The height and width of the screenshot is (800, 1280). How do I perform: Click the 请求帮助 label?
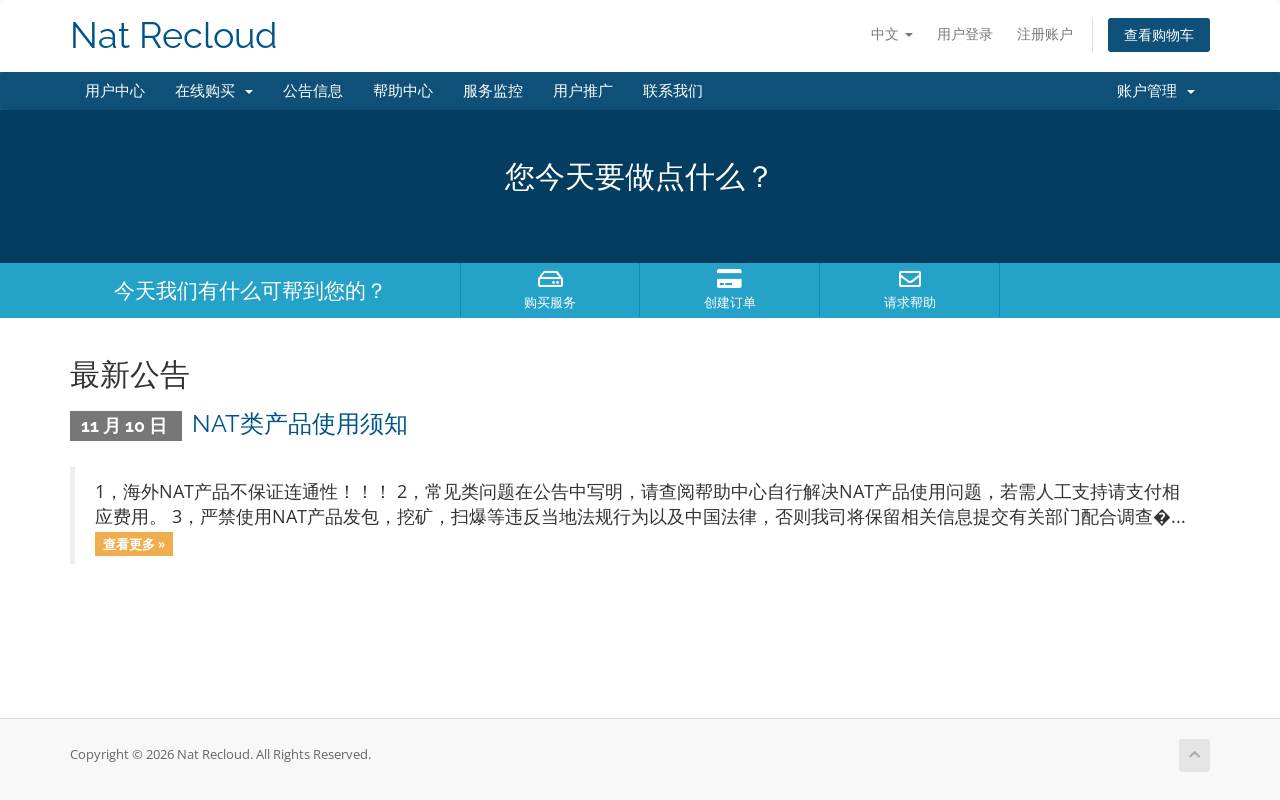tap(910, 302)
